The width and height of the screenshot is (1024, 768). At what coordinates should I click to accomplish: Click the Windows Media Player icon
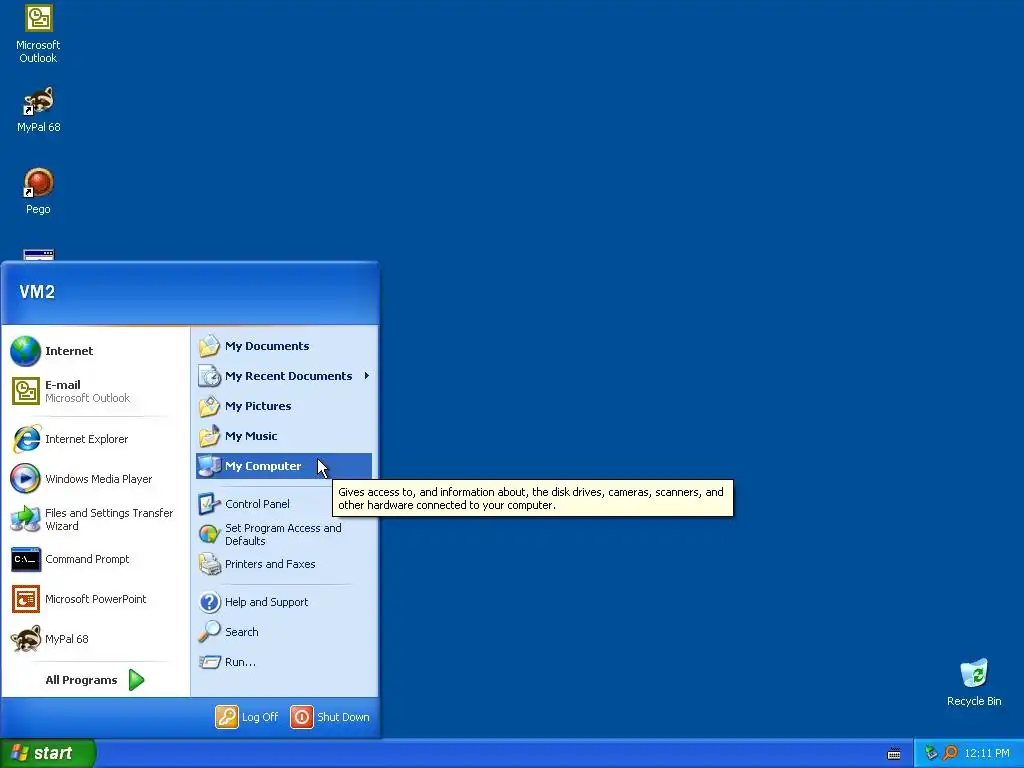pyautogui.click(x=25, y=479)
